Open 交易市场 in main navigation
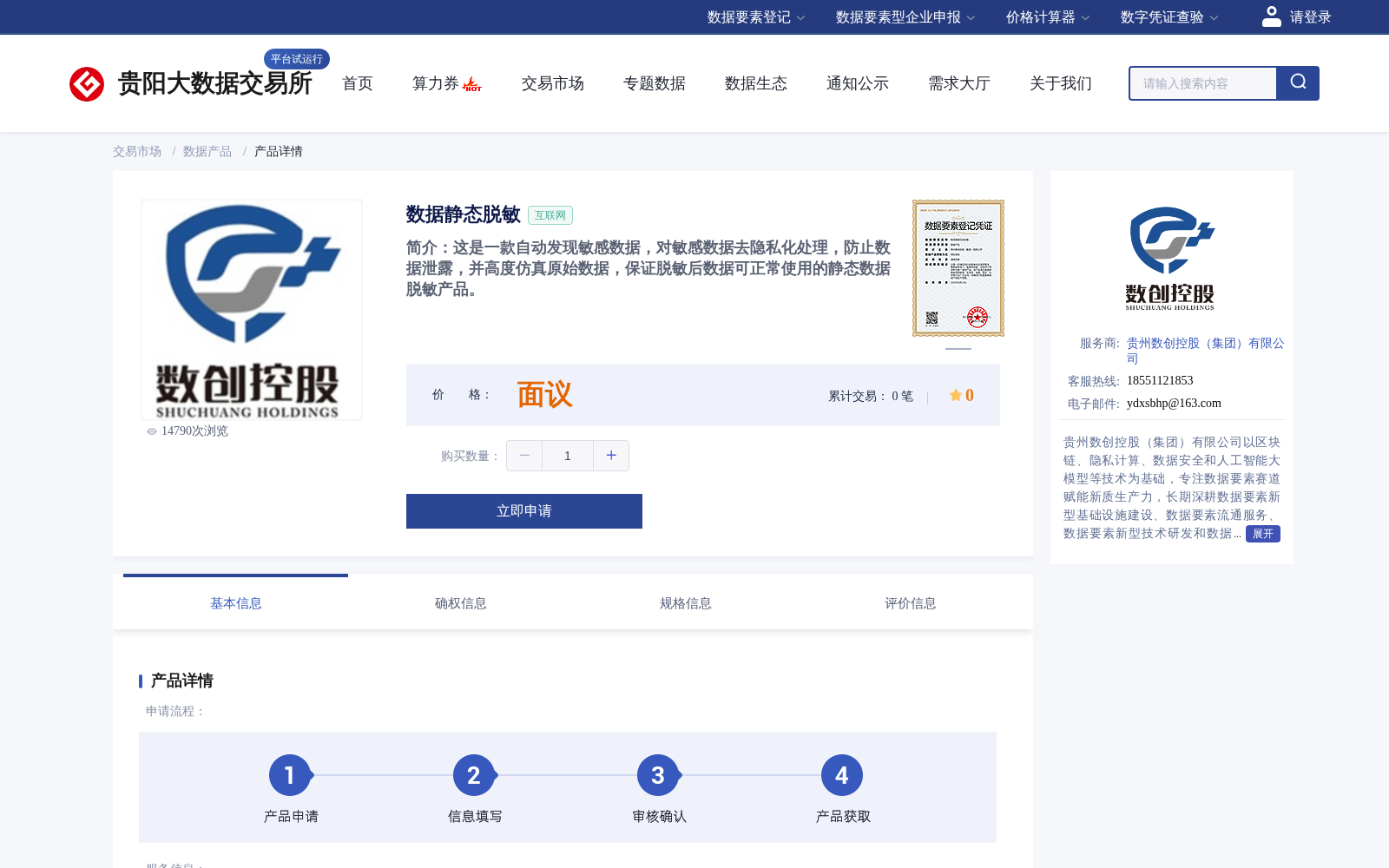The height and width of the screenshot is (868, 1389). click(x=553, y=83)
